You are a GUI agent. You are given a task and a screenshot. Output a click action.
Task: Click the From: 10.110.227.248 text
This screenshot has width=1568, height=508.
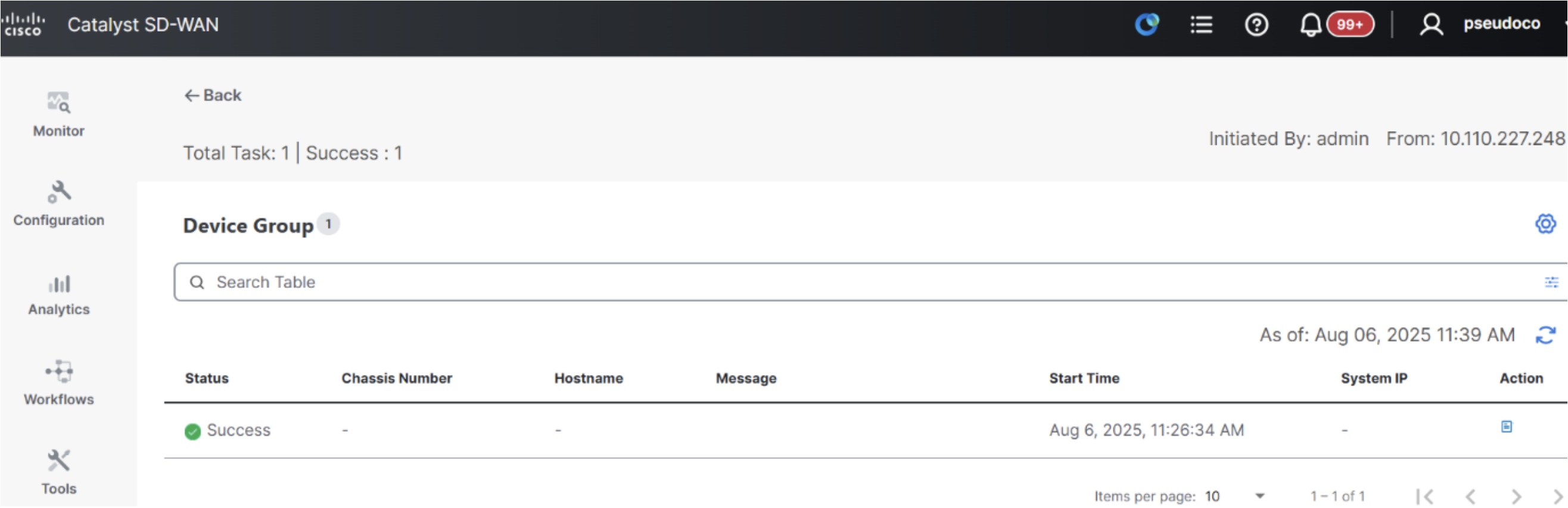[x=1476, y=139]
